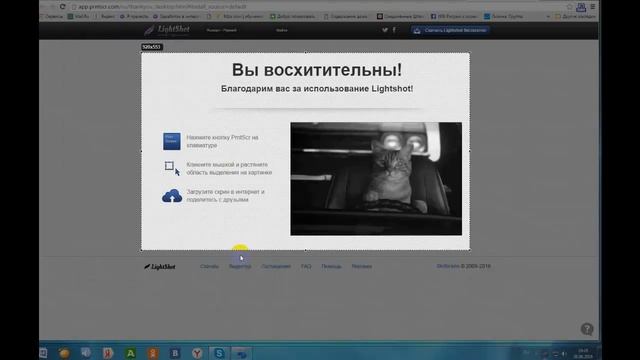Screen dimensions: 640x360
Task: Click the black and white cat photo
Action: click(376, 179)
